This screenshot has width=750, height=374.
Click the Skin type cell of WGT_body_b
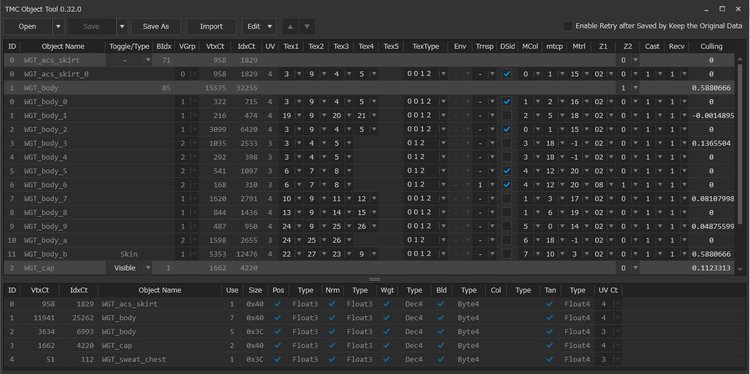[x=129, y=254]
